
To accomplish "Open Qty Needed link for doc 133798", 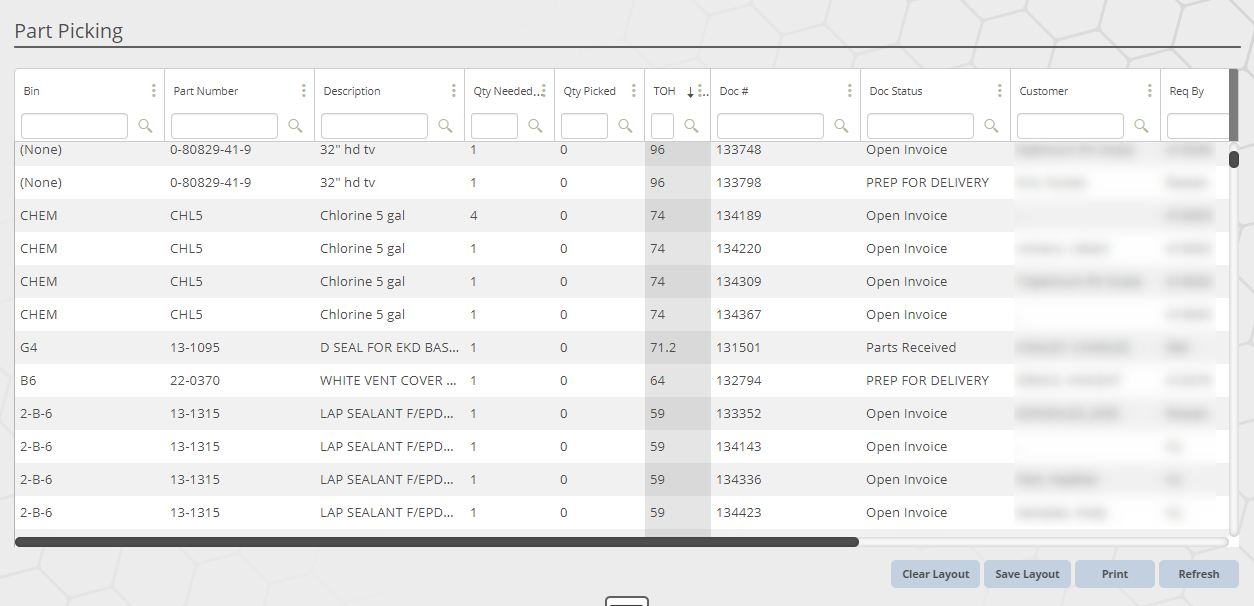I will click(x=473, y=183).
